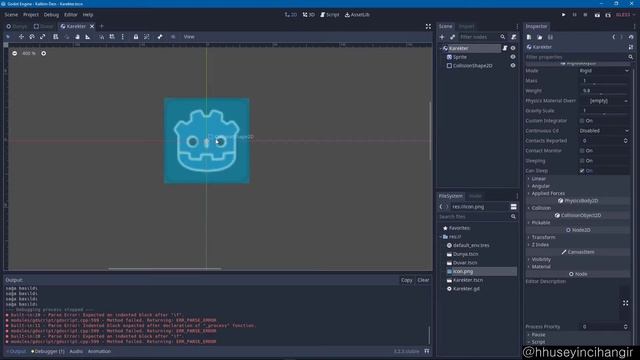Enable the Custom Integrator checkbox

582,121
